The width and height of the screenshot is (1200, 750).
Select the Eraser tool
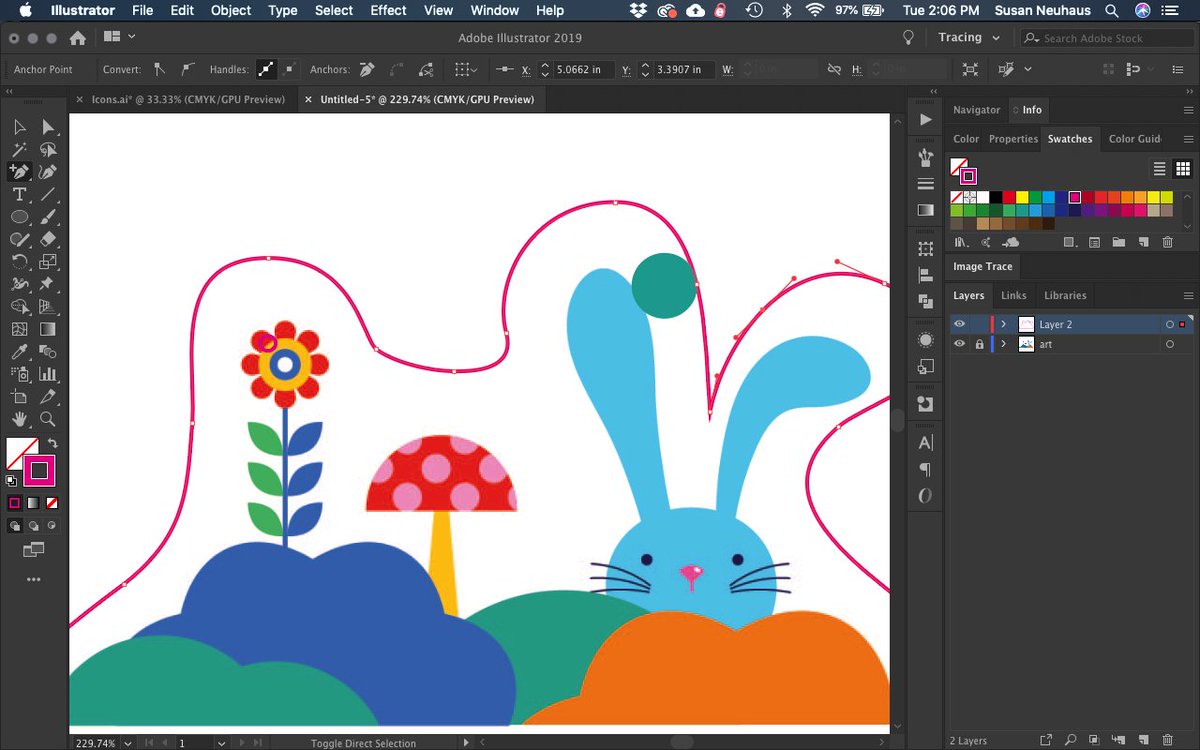pos(47,239)
